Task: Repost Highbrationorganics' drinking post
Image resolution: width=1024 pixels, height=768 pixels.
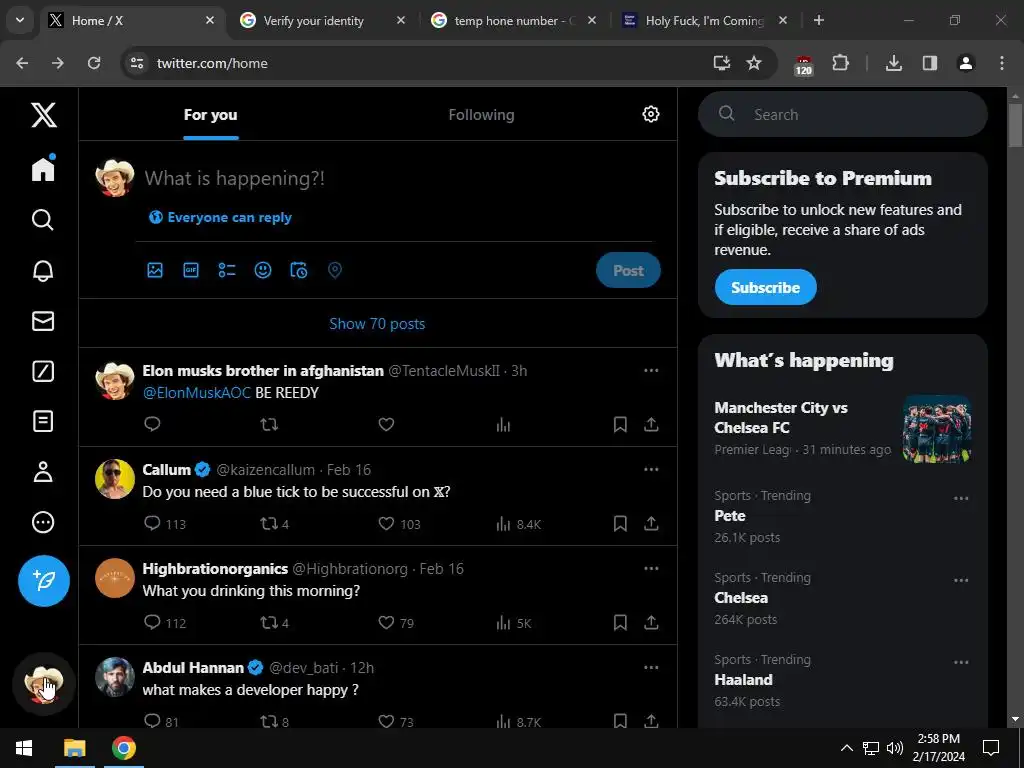Action: (269, 622)
